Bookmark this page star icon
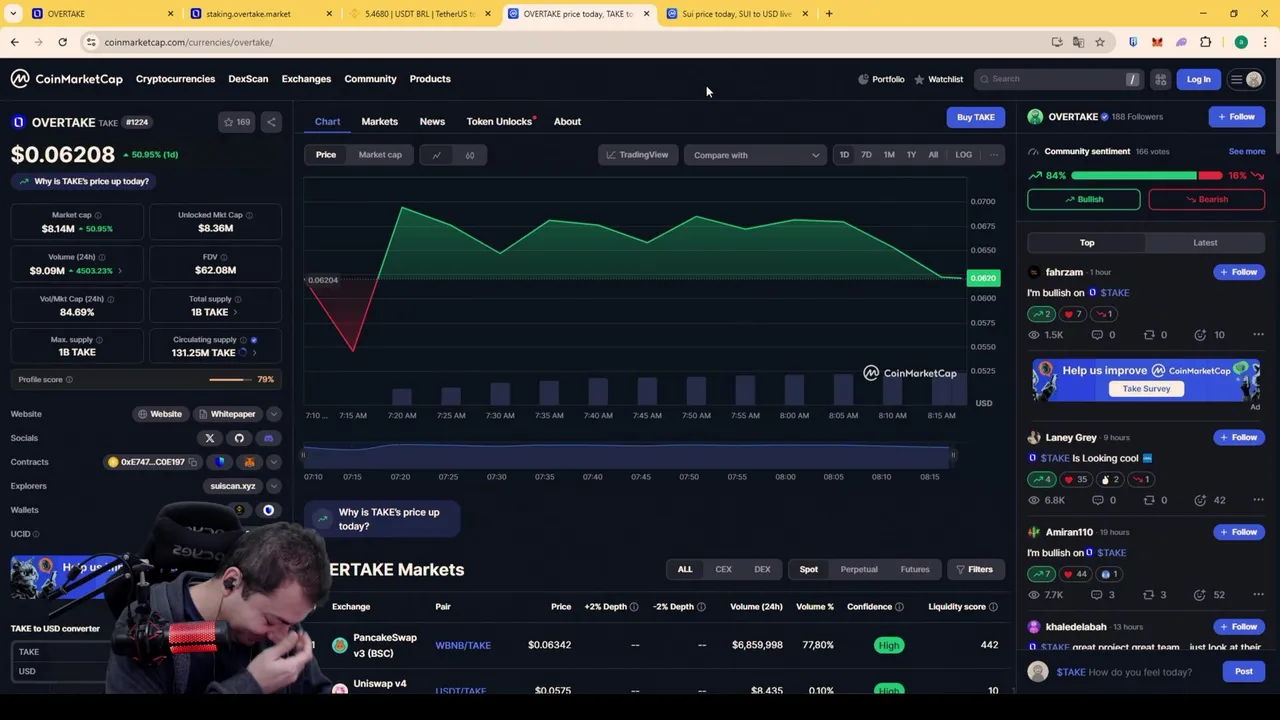This screenshot has width=1280, height=720. pos(1100,42)
